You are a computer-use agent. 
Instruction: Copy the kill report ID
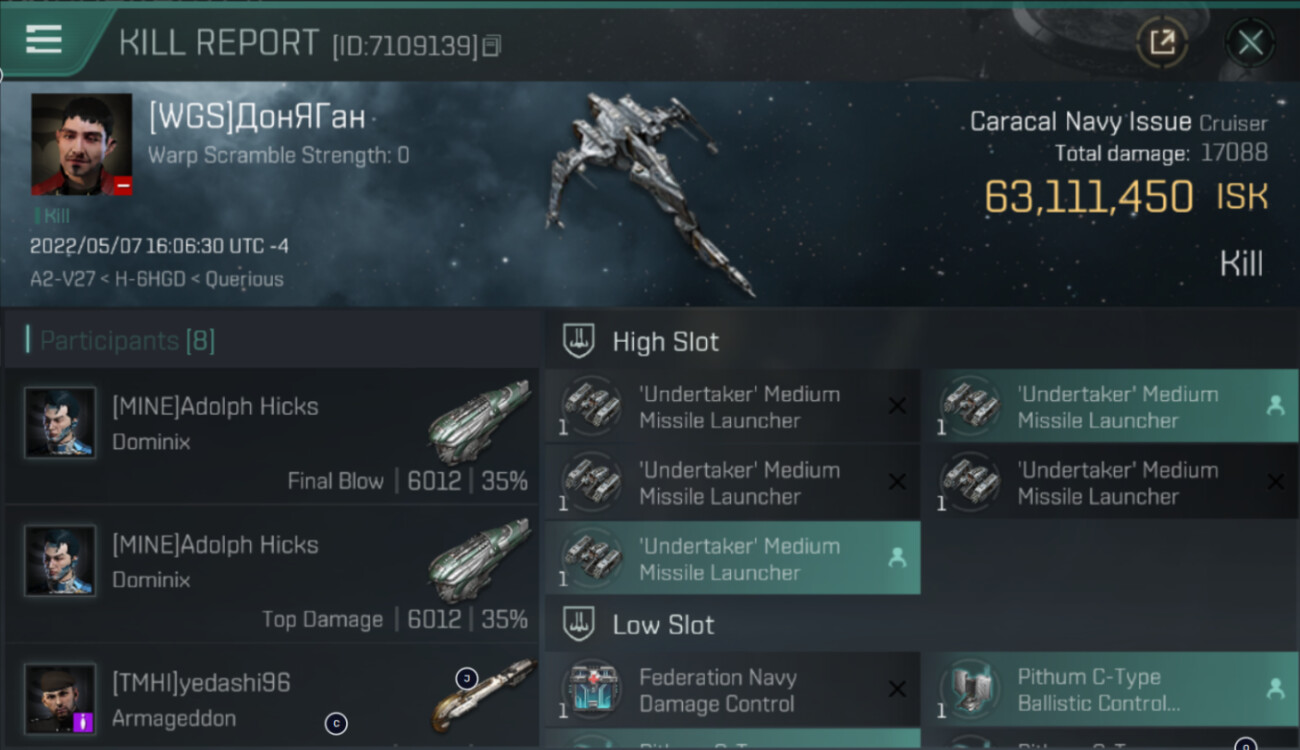[491, 45]
